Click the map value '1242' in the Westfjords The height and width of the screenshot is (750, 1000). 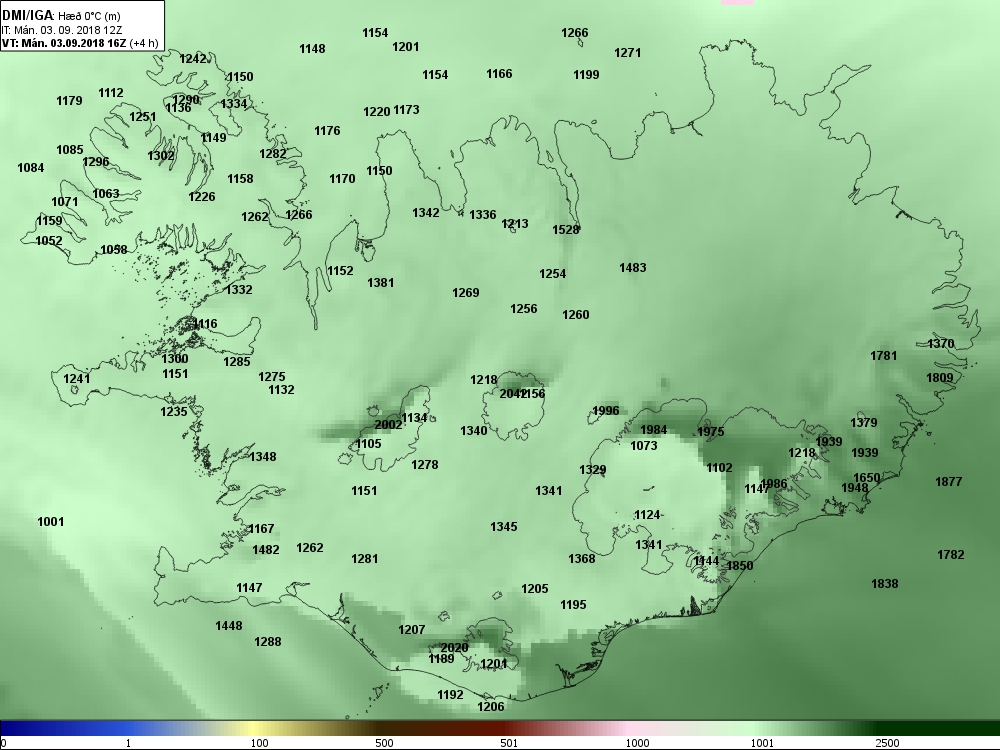click(x=193, y=59)
